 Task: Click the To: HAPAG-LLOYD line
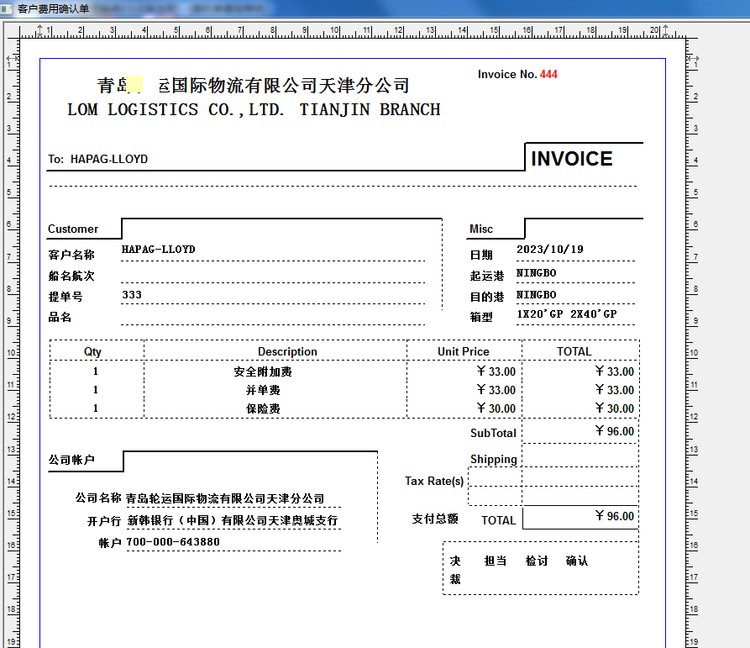[x=98, y=159]
